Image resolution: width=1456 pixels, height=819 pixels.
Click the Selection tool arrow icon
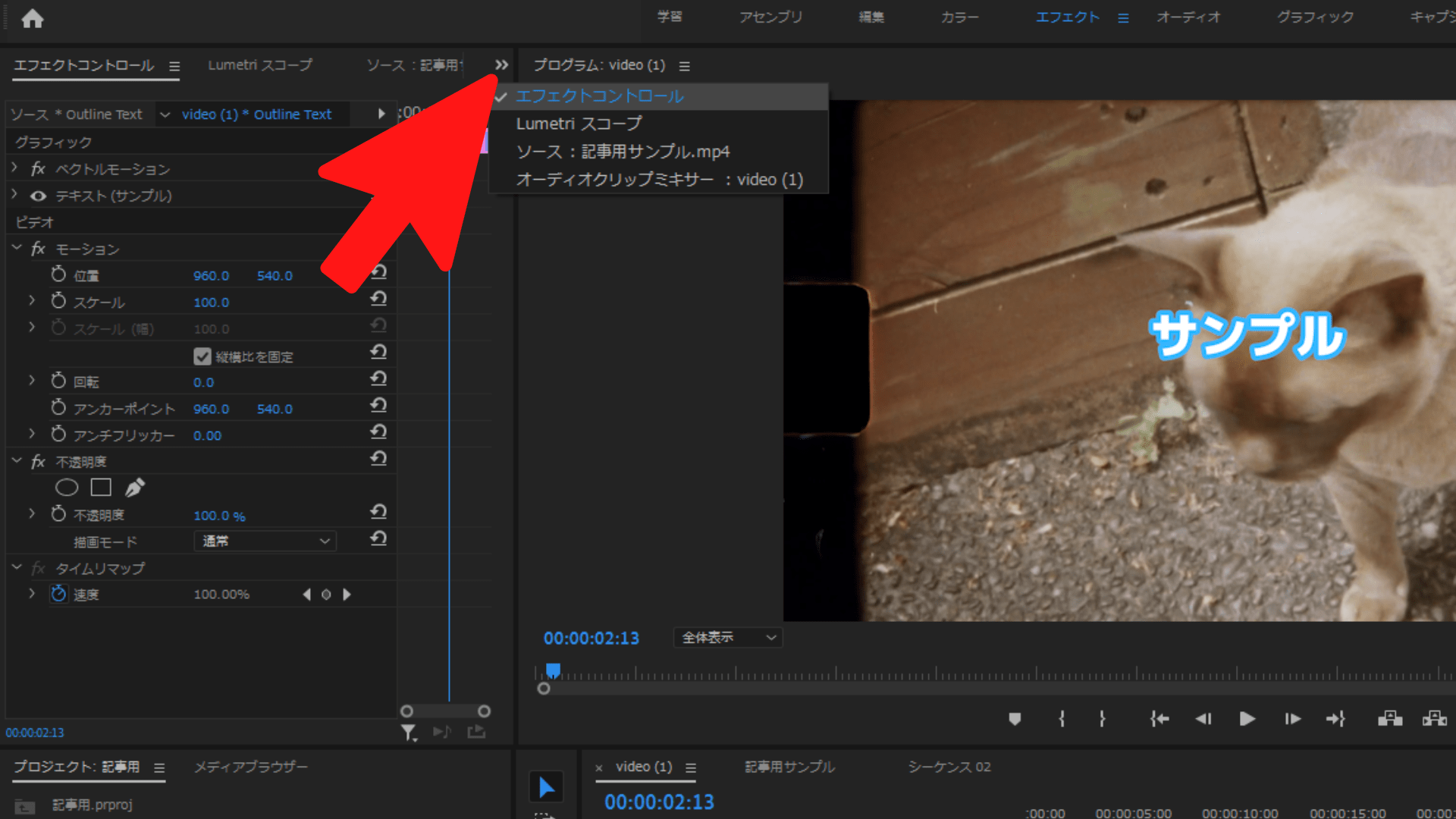546,787
